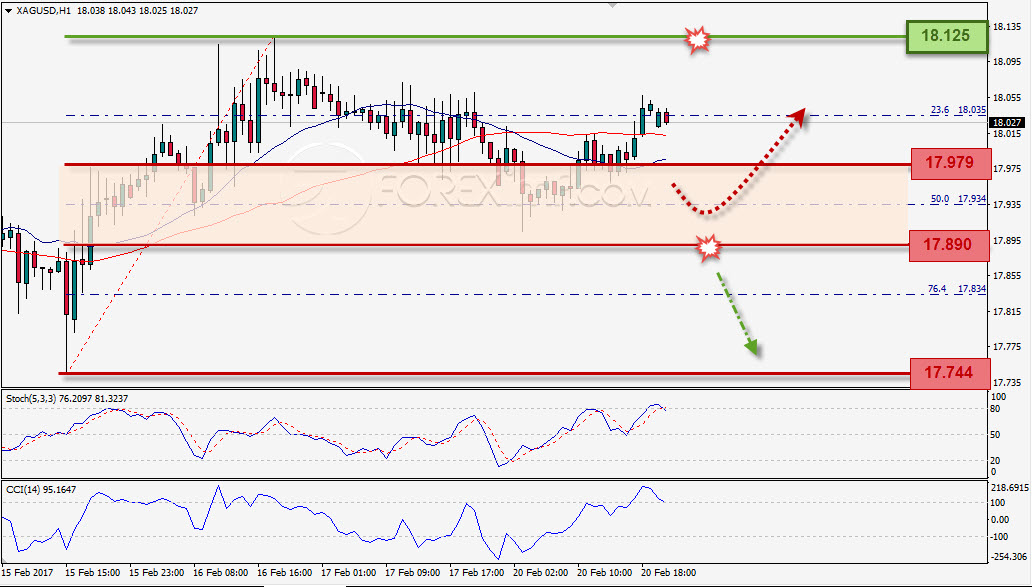The width and height of the screenshot is (1032, 587).
Task: Click the 15 Feb 15:00 time label
Action: point(93,573)
